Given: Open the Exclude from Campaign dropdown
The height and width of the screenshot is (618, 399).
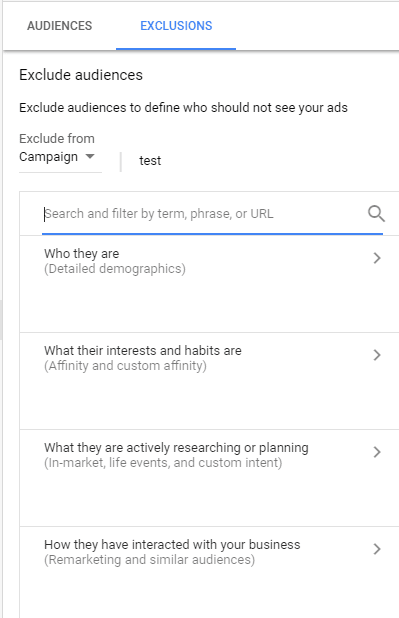Looking at the screenshot, I should [x=60, y=157].
